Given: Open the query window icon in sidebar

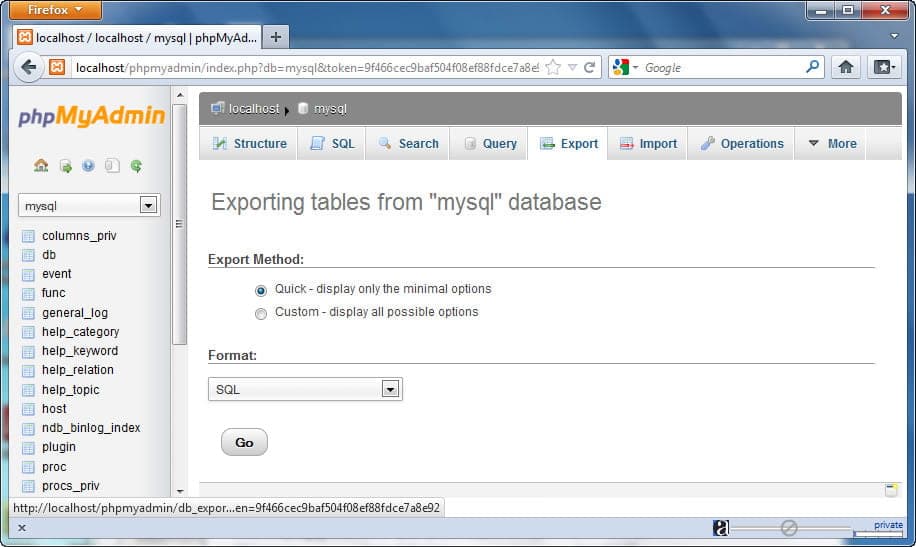Looking at the screenshot, I should (x=112, y=166).
